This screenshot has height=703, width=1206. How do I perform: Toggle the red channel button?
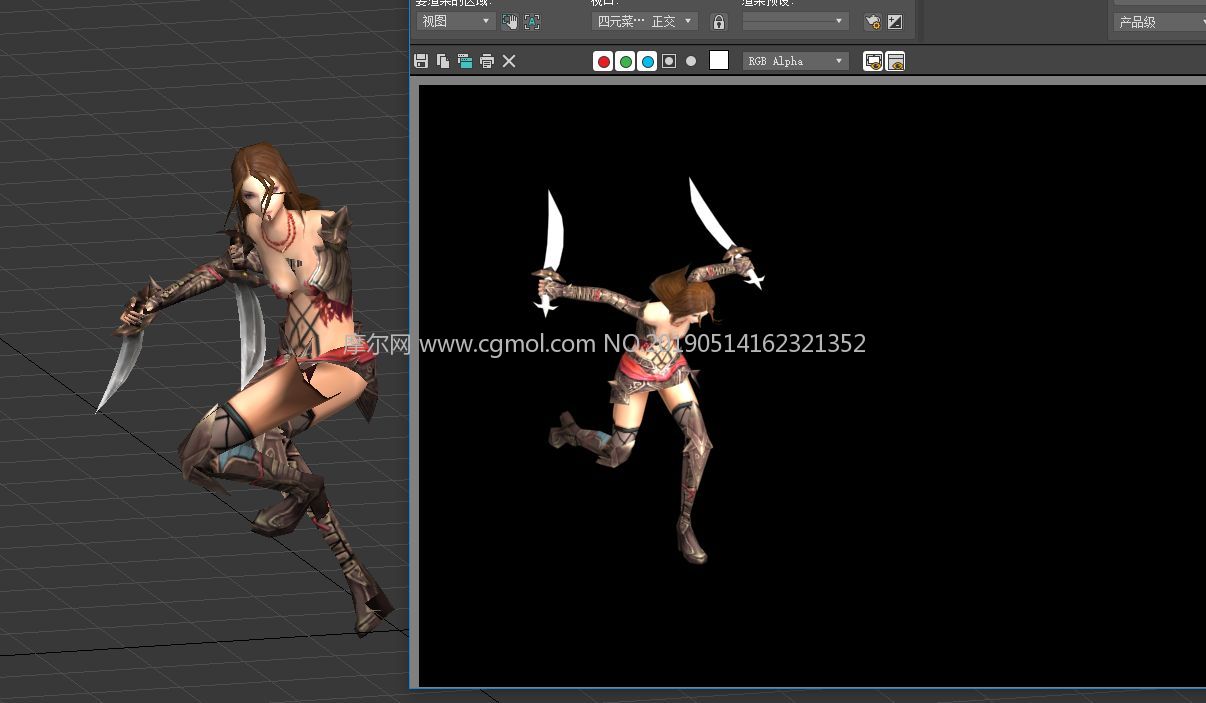click(x=603, y=61)
